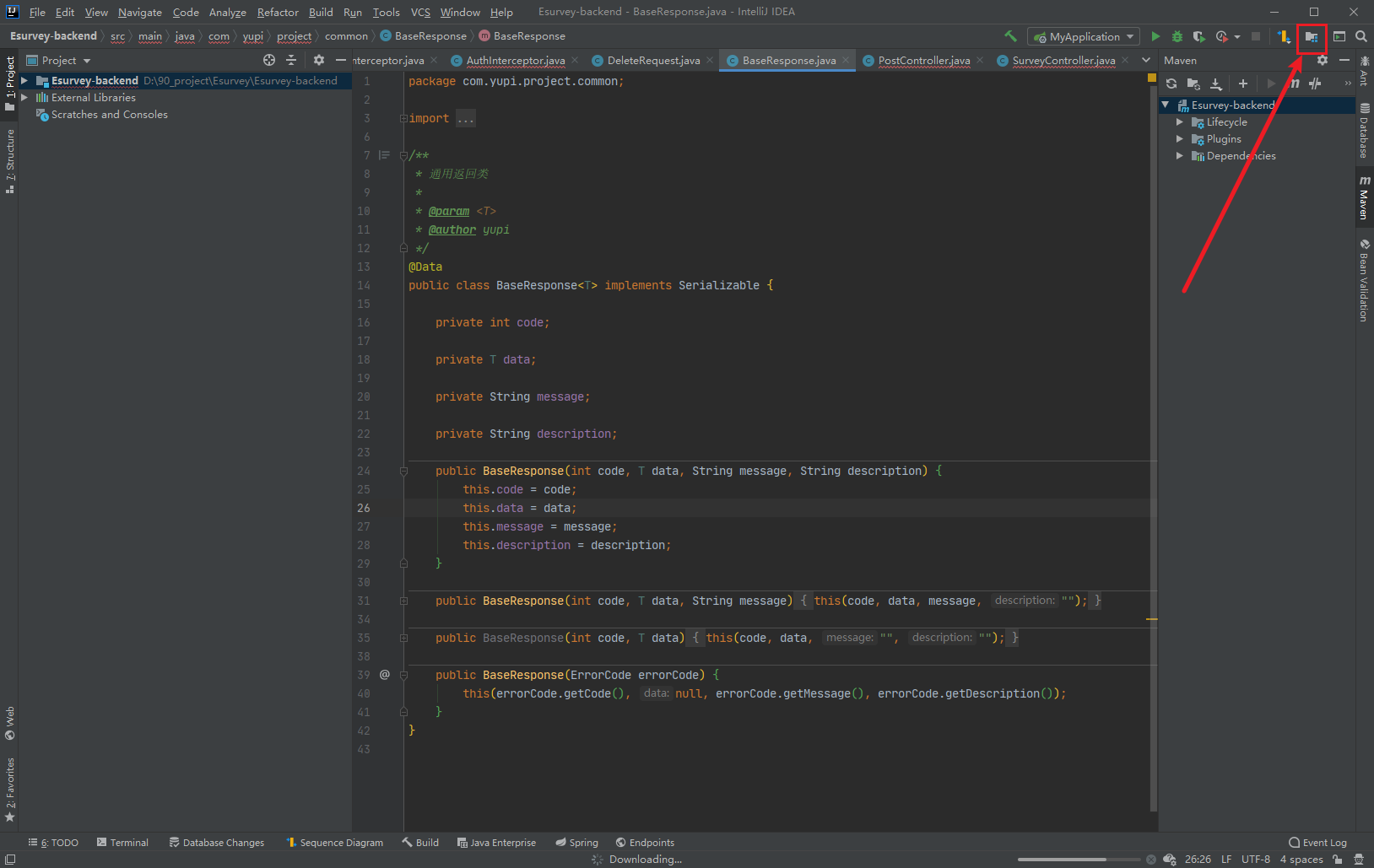This screenshot has height=868, width=1374.
Task: Click the tool windows quick access icon
Action: [x=10, y=860]
